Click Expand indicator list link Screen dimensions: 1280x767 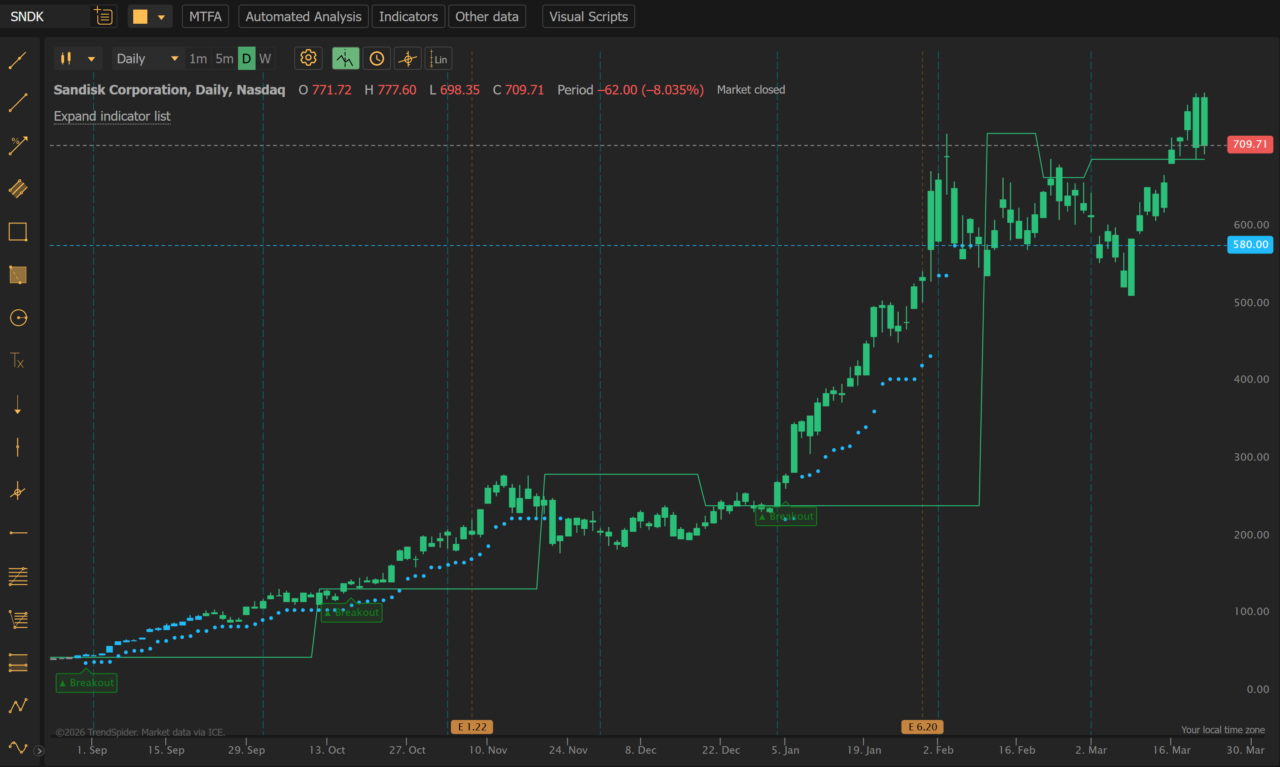(112, 116)
